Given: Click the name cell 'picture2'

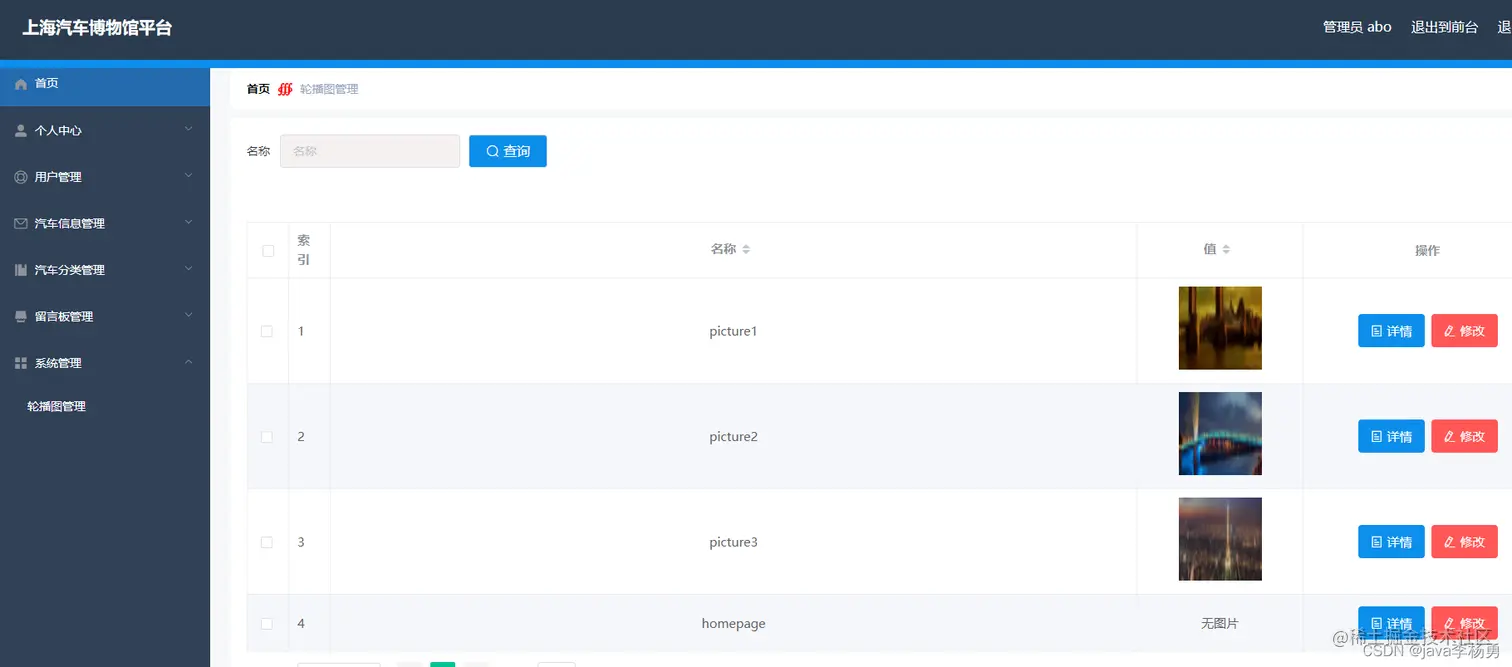Looking at the screenshot, I should (733, 437).
